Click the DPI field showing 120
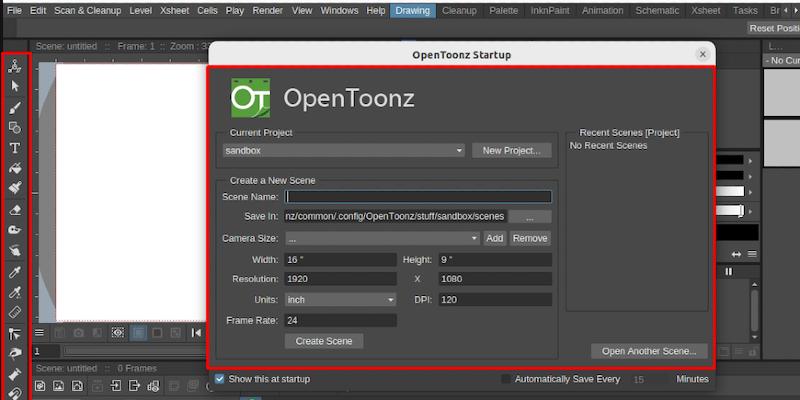 click(495, 299)
